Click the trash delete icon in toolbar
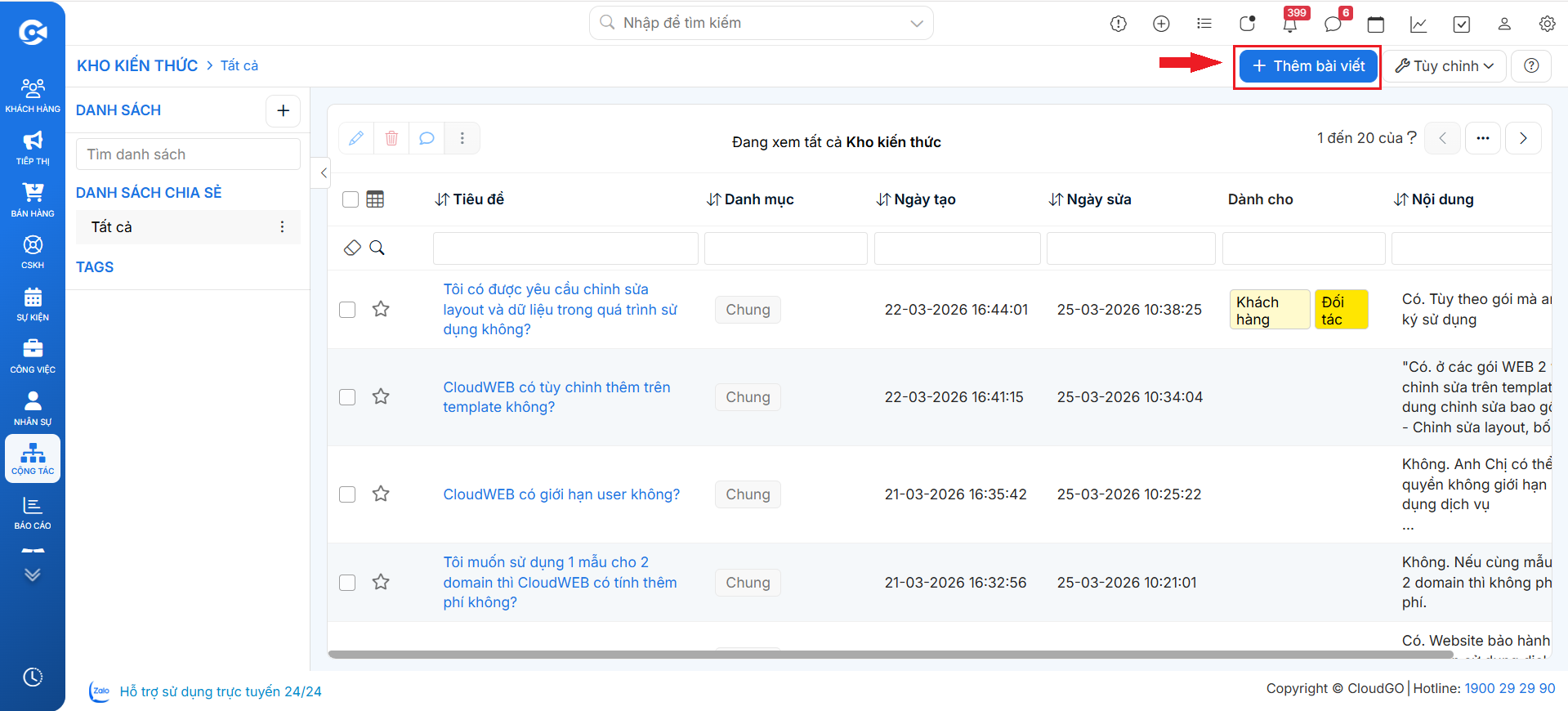1568x711 pixels. click(x=391, y=138)
